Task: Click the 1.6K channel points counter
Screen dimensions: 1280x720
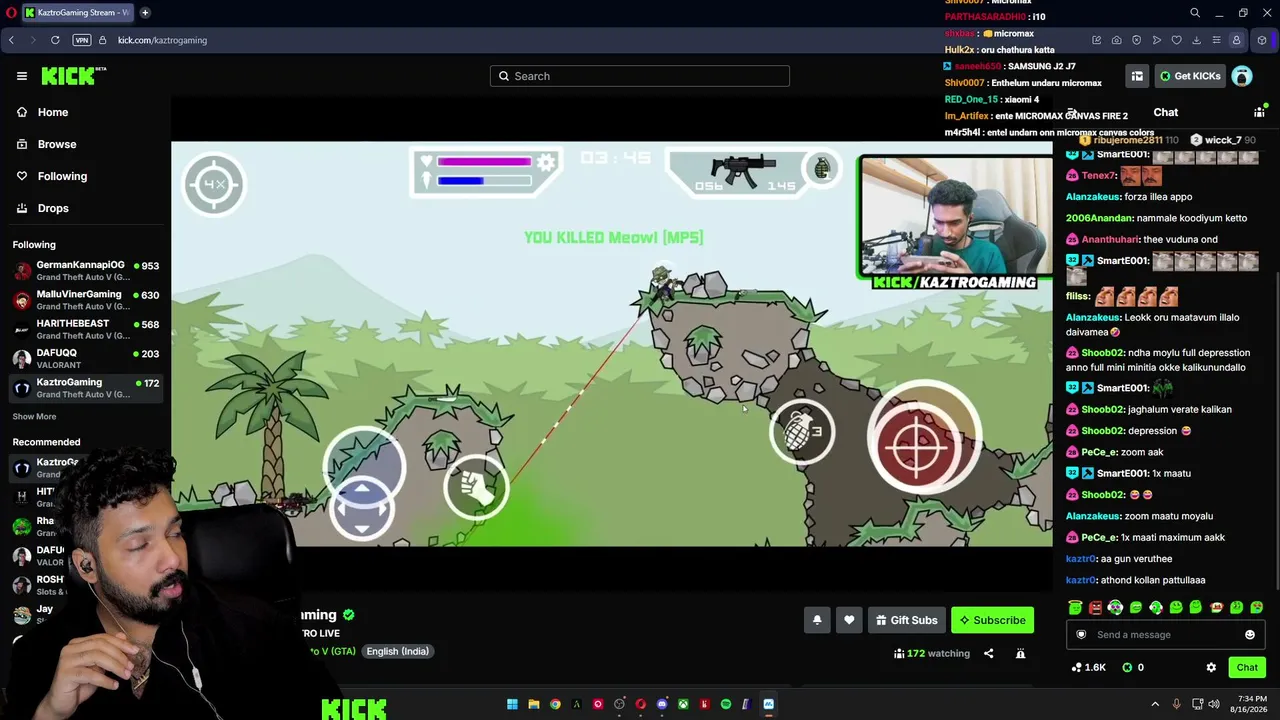Action: [x=1088, y=667]
